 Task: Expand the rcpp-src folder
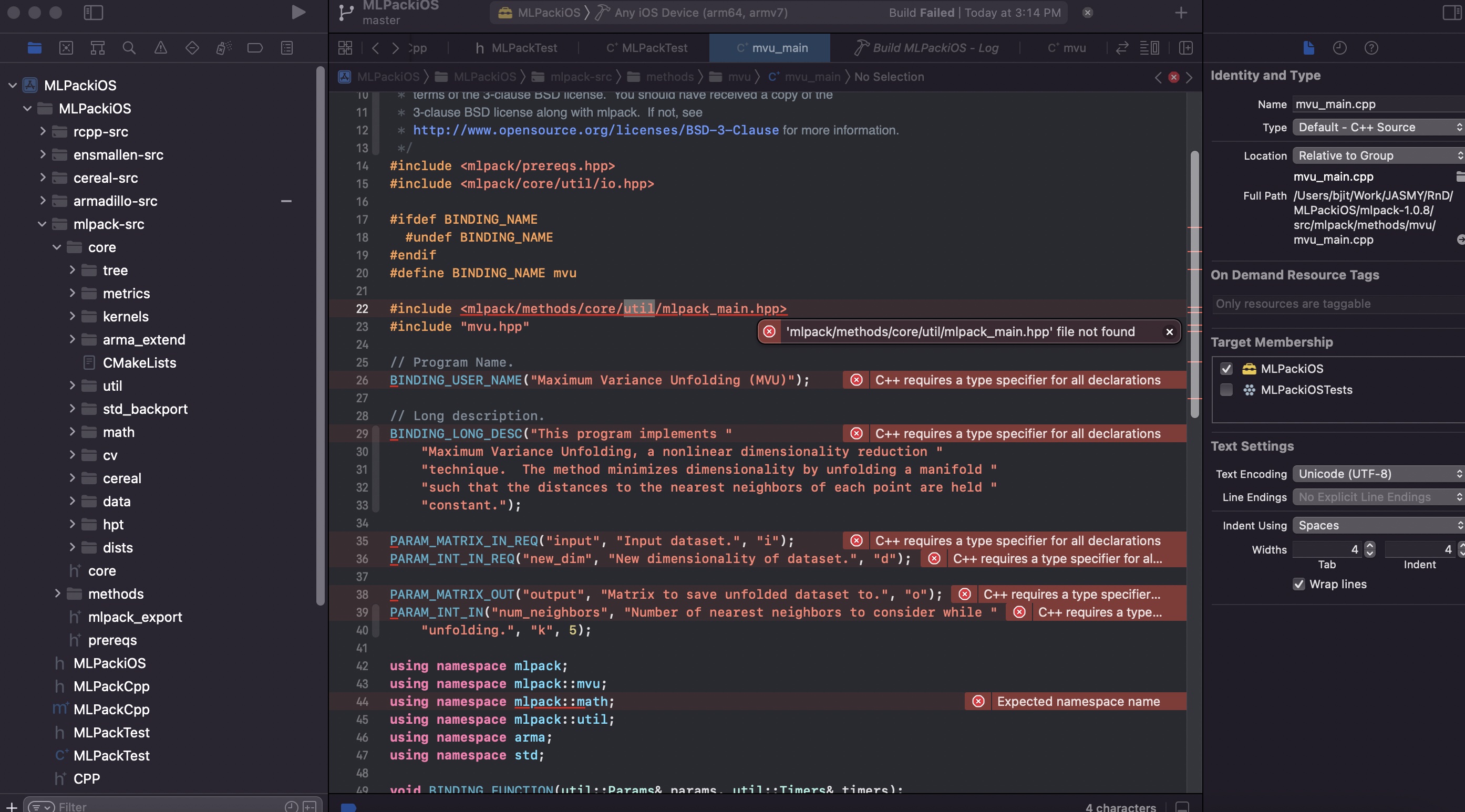coord(43,131)
